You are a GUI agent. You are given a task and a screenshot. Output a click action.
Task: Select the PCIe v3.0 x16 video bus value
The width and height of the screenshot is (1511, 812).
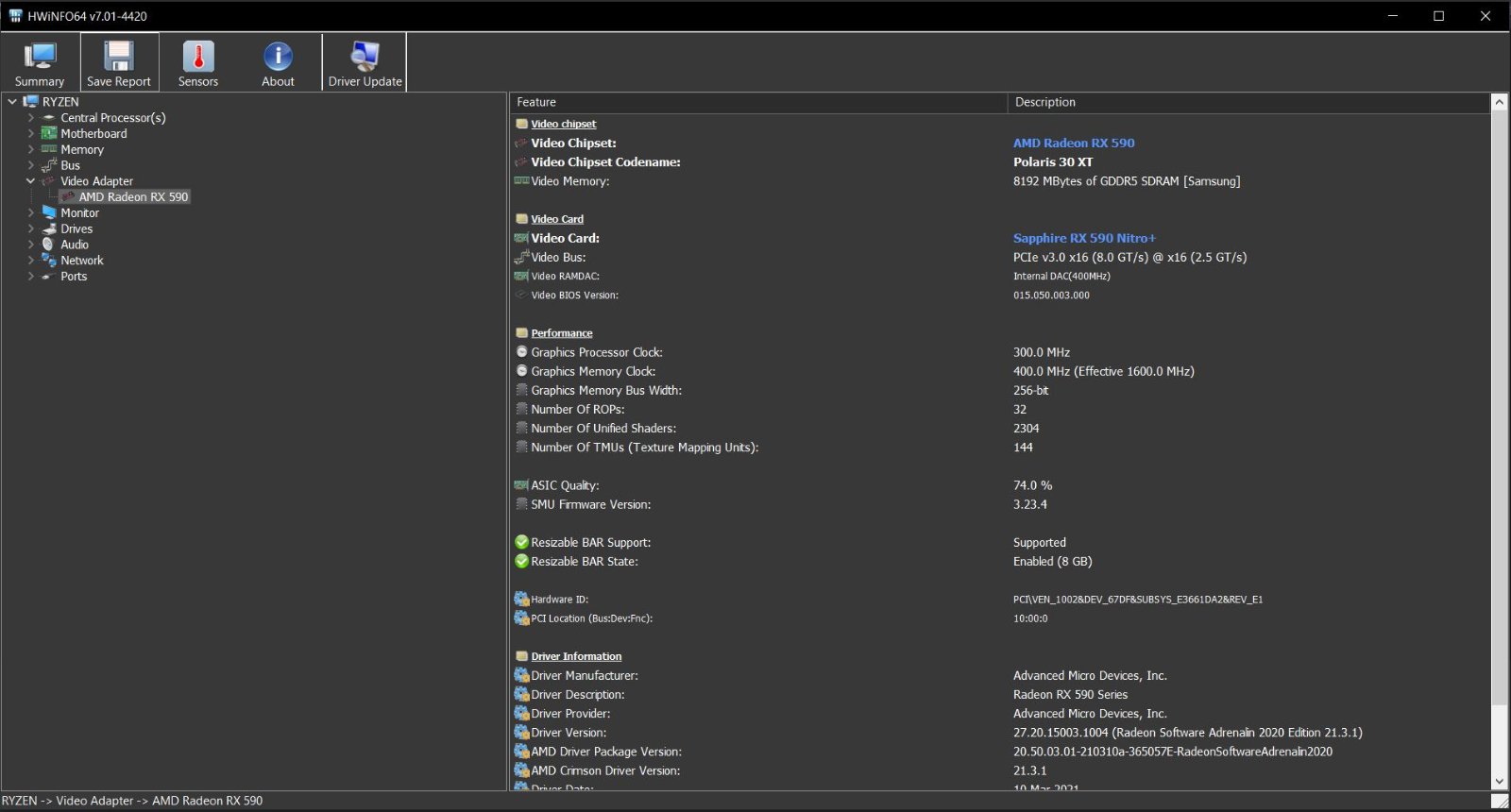(1129, 257)
